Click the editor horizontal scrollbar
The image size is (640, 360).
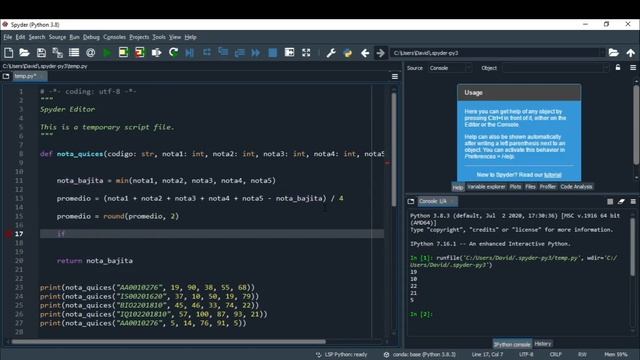tap(169, 342)
